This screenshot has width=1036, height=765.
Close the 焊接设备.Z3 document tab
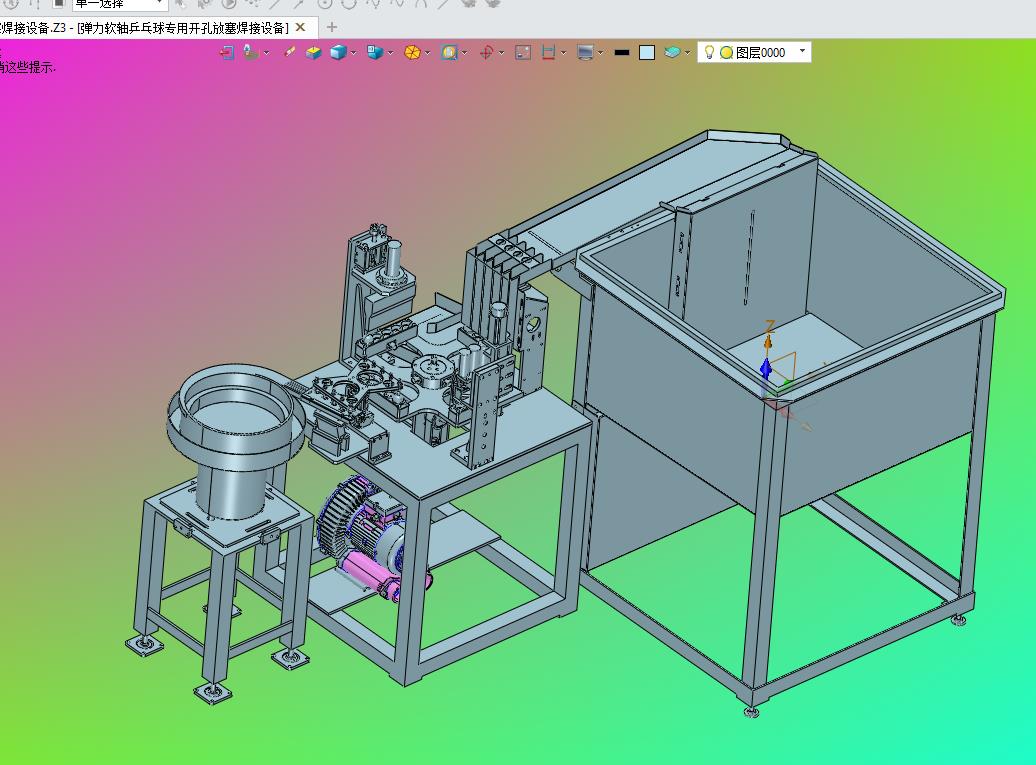click(301, 27)
